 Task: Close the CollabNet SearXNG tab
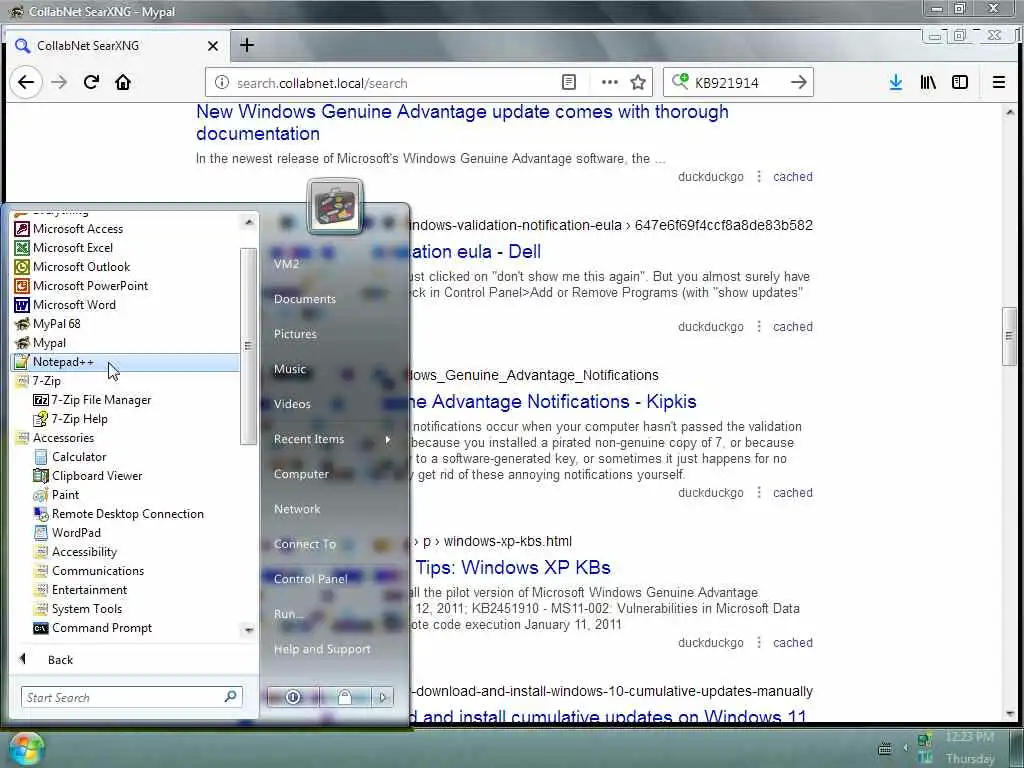pos(213,46)
